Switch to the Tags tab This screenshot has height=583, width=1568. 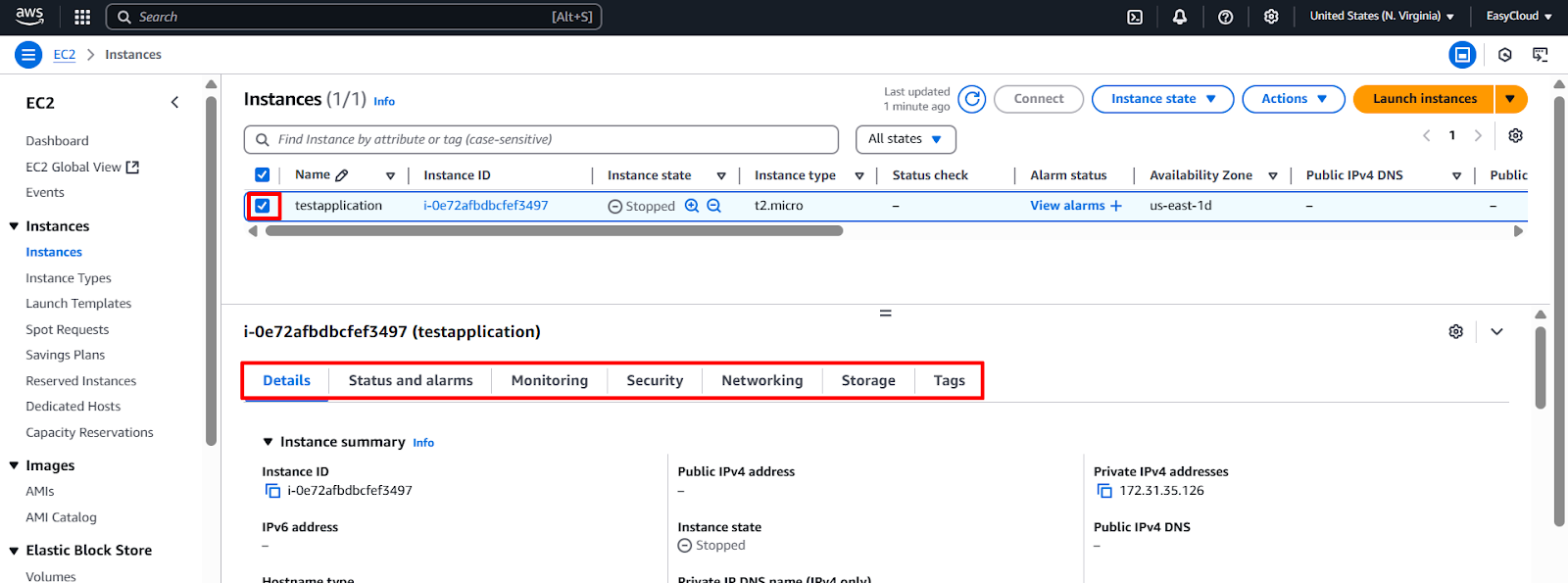click(x=949, y=380)
